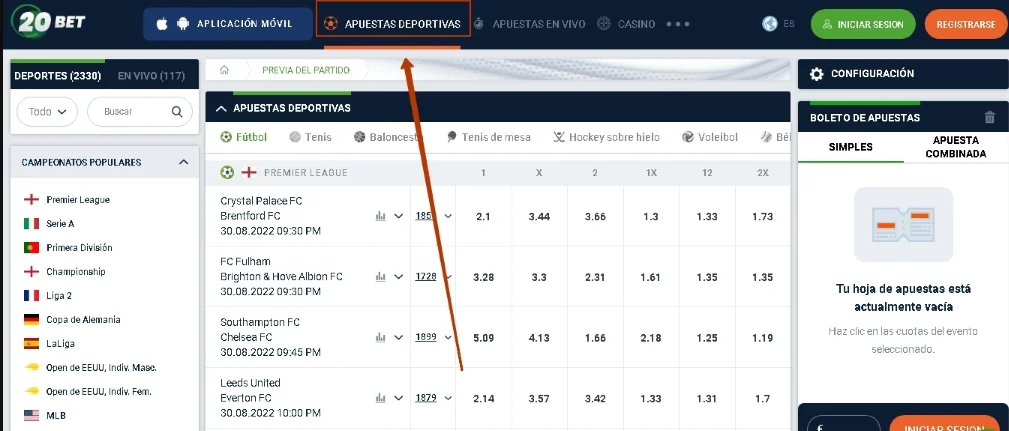The image size is (1009, 431).
Task: Bet 1.7 on 2X in Leeds match
Action: 763,399
